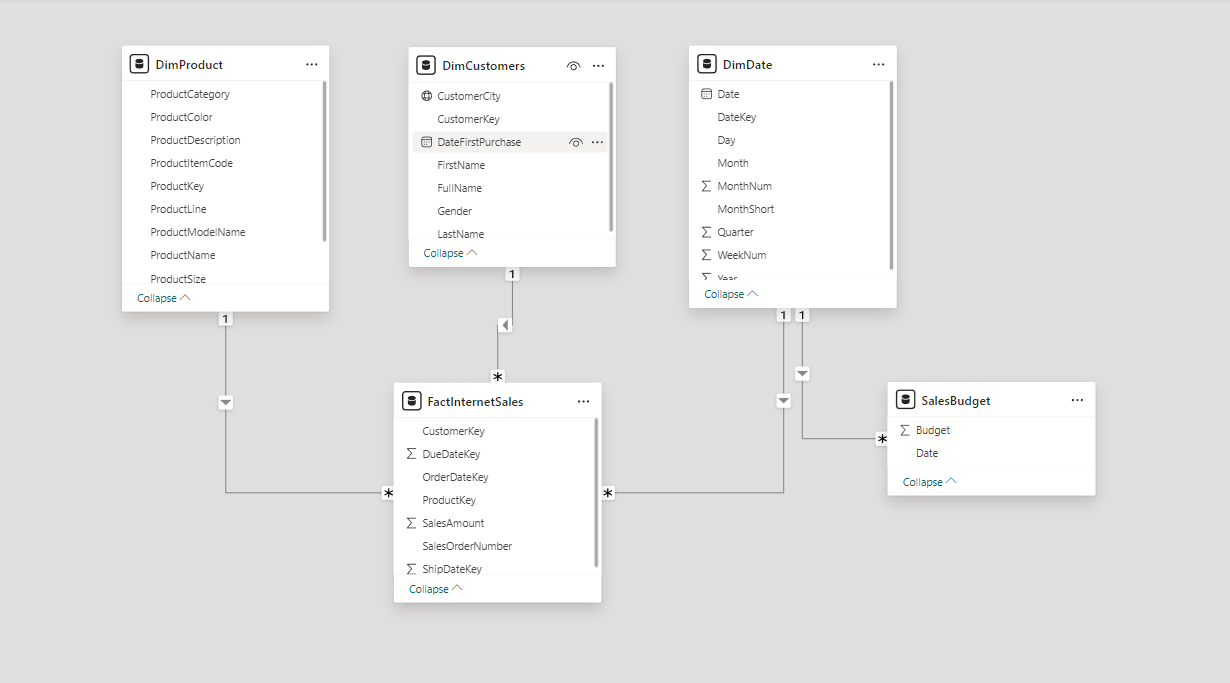Click the FactInternetSales table database icon
The height and width of the screenshot is (683, 1230).
pos(411,401)
